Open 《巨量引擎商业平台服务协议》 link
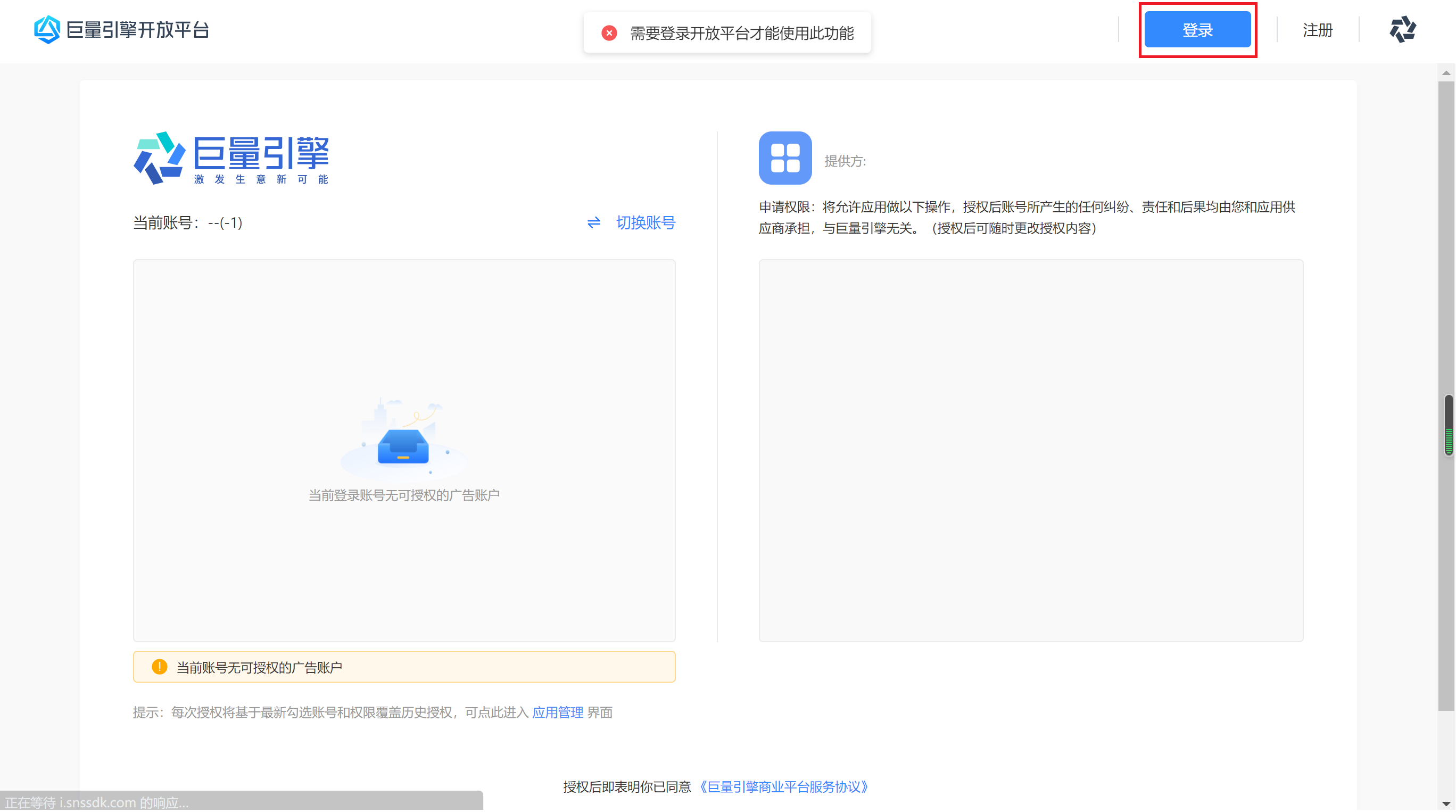1456x812 pixels. point(783,786)
